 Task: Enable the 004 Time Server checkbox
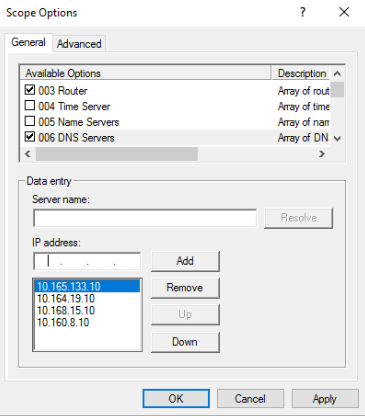click(30, 105)
